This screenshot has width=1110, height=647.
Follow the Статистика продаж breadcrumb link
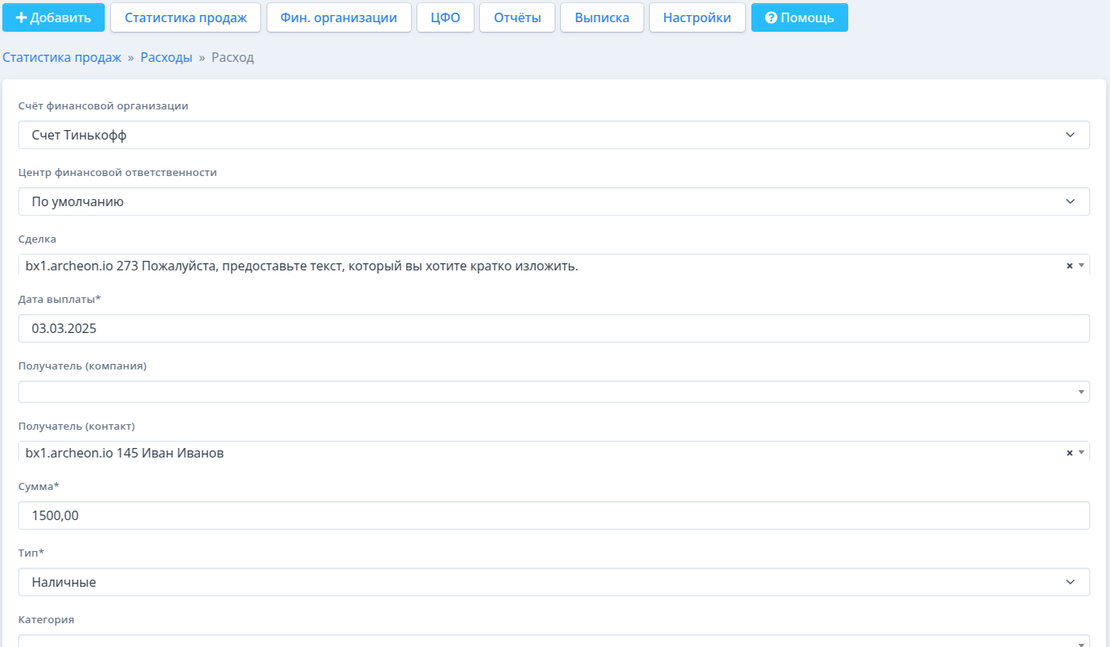pyautogui.click(x=62, y=58)
